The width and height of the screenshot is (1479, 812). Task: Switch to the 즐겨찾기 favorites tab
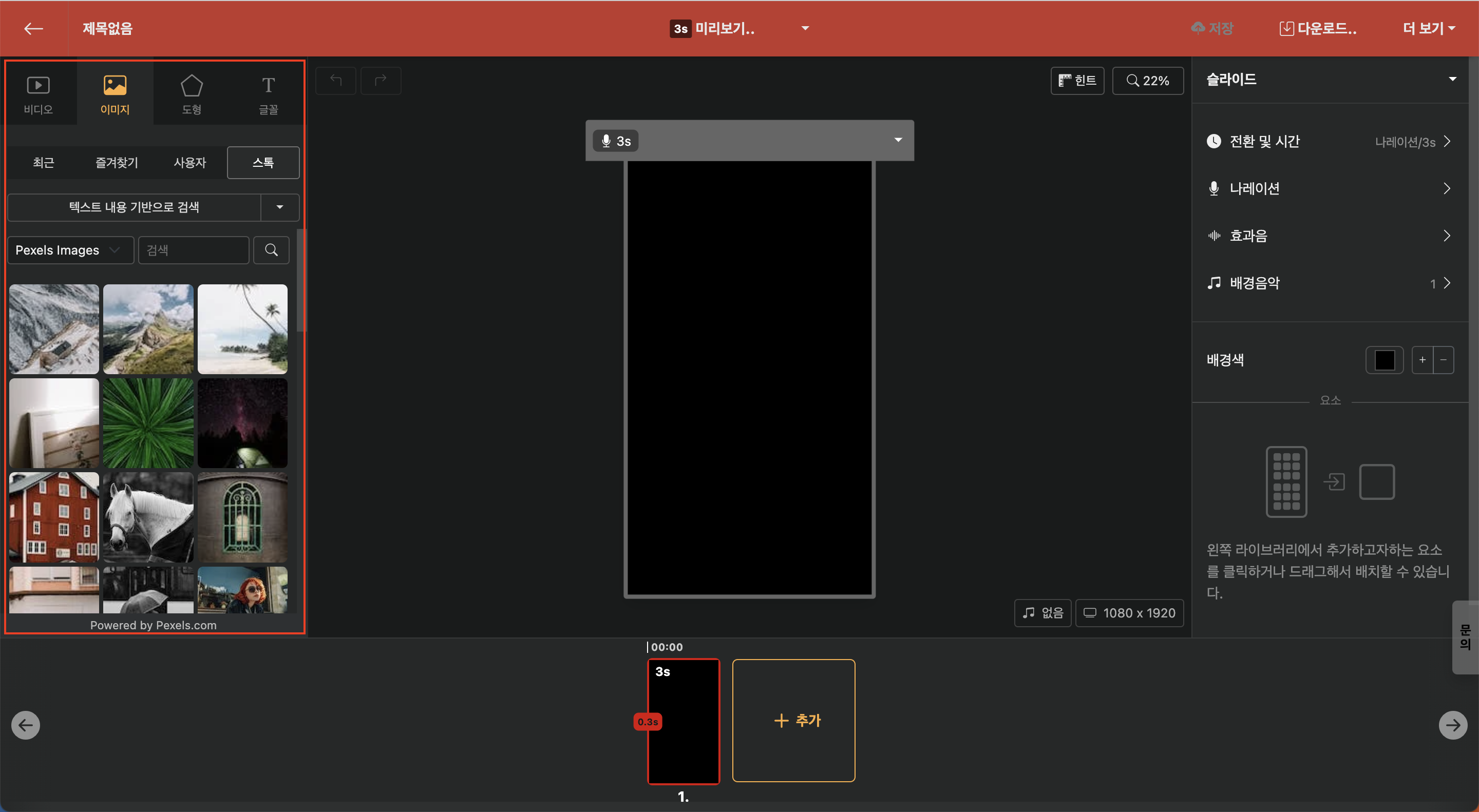point(117,162)
